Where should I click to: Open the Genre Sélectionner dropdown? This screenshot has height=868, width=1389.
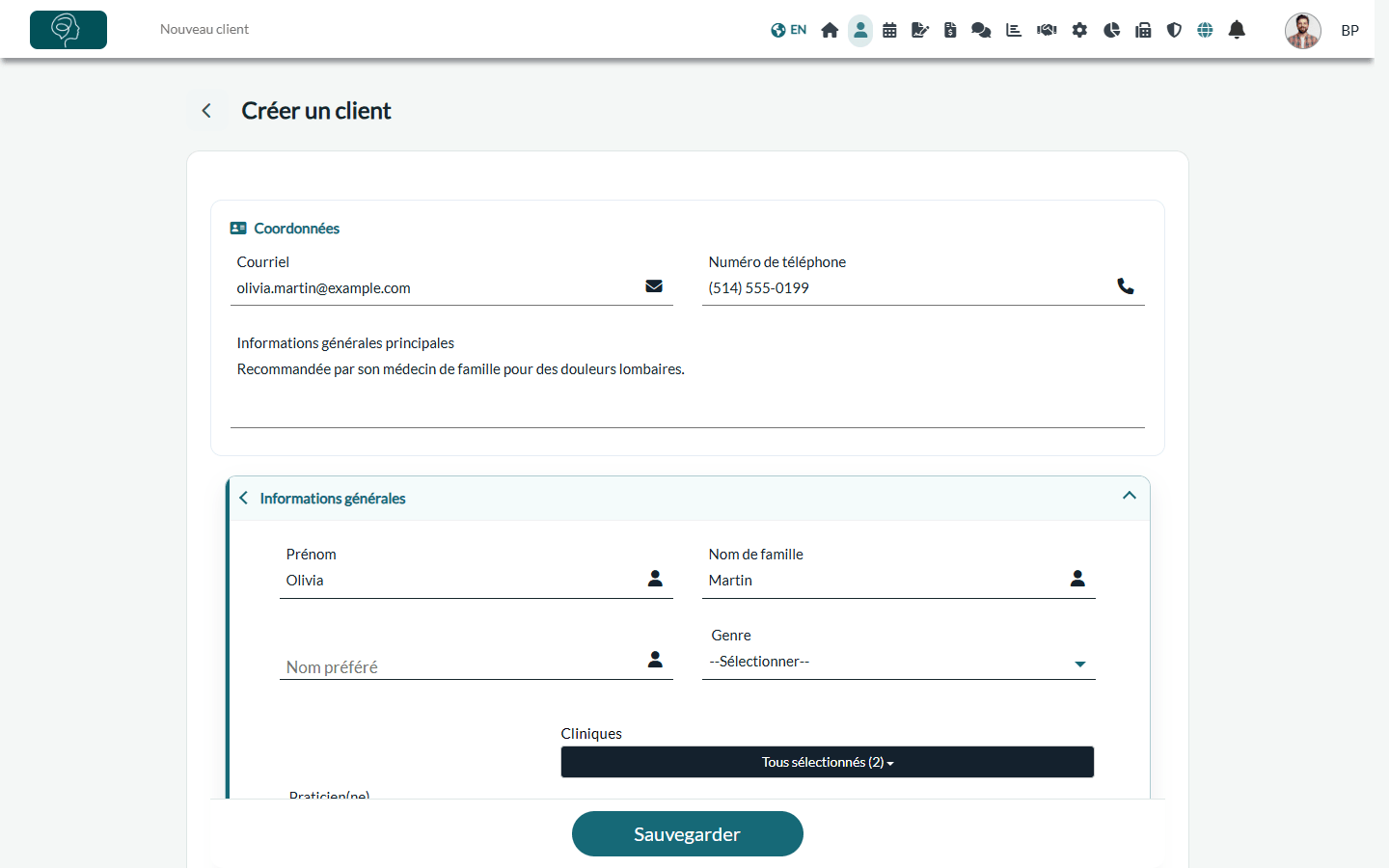pyautogui.click(x=898, y=662)
